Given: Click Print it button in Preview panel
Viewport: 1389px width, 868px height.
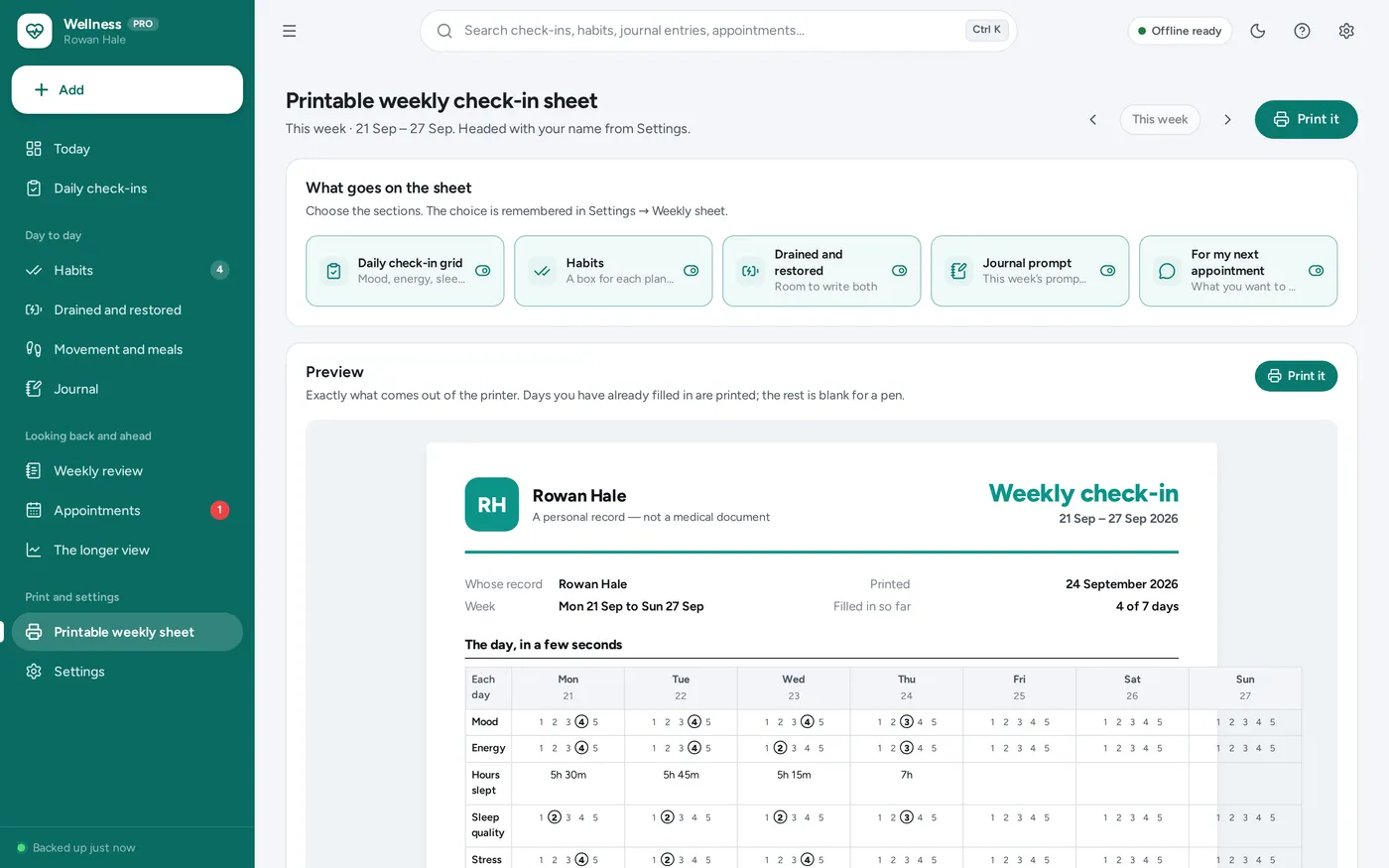Looking at the screenshot, I should click(x=1296, y=376).
